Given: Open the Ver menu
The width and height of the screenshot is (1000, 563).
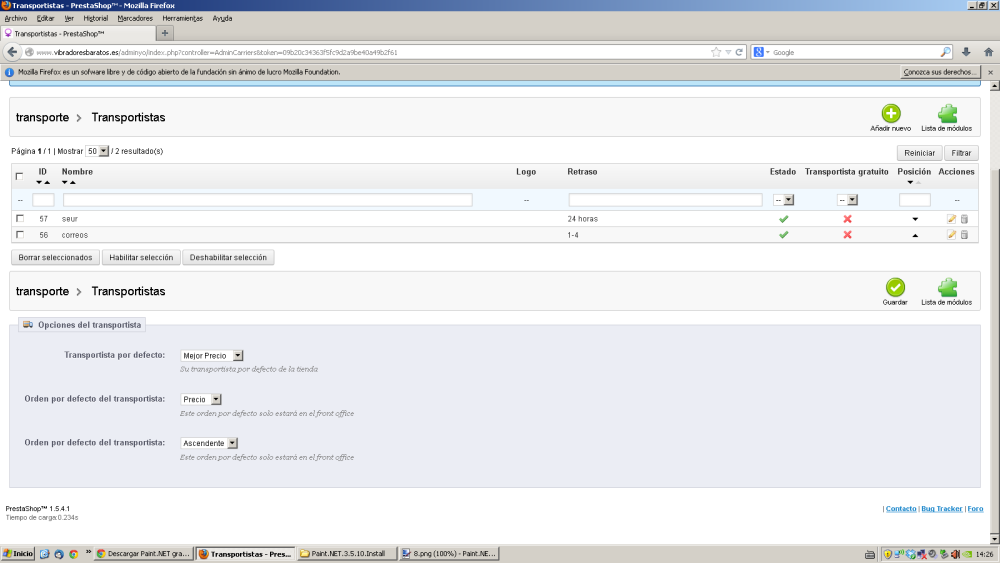Looking at the screenshot, I should point(69,18).
